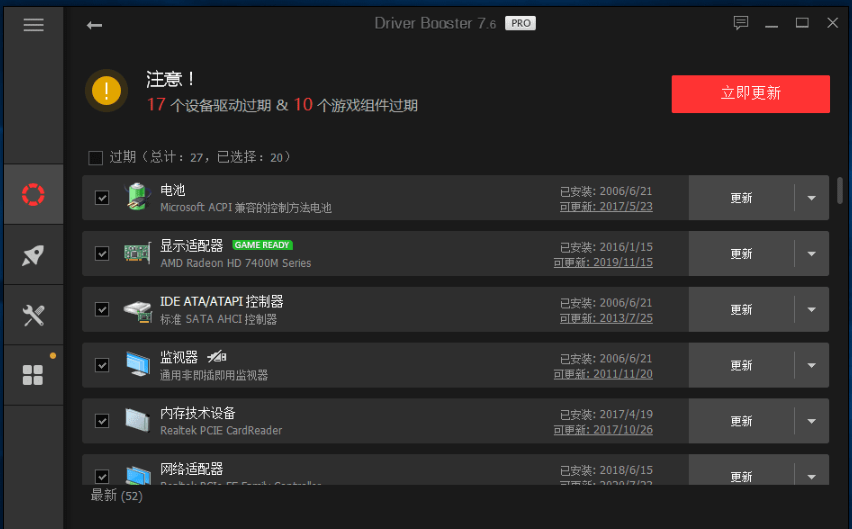Viewport: 852px width, 529px height.
Task: Expand the 最新 (52) section
Action: click(x=116, y=495)
